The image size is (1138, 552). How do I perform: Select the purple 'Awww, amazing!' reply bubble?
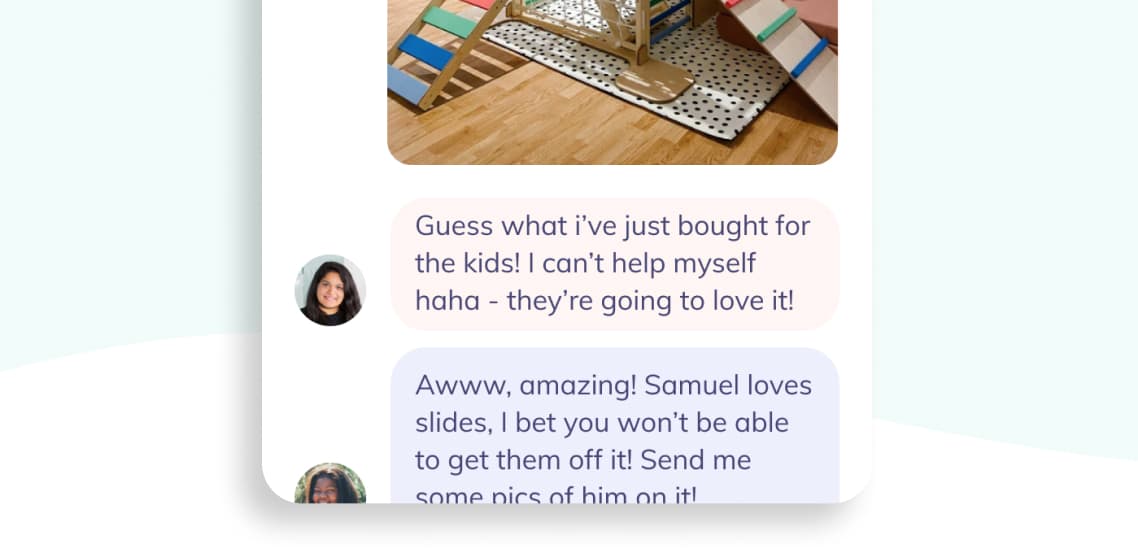coord(615,425)
